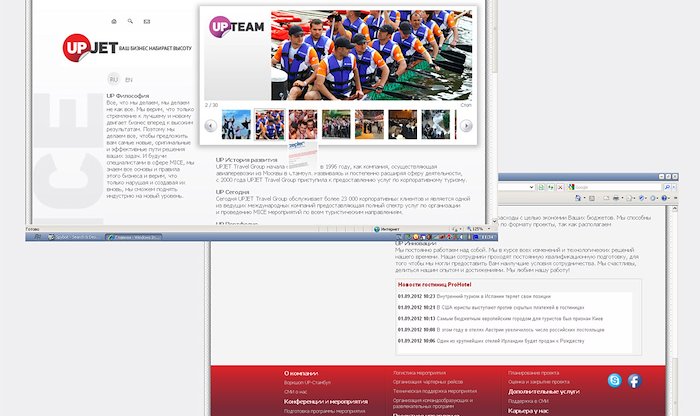
Task: Open 'Дополнительные услуги' footer link
Action: tap(544, 391)
